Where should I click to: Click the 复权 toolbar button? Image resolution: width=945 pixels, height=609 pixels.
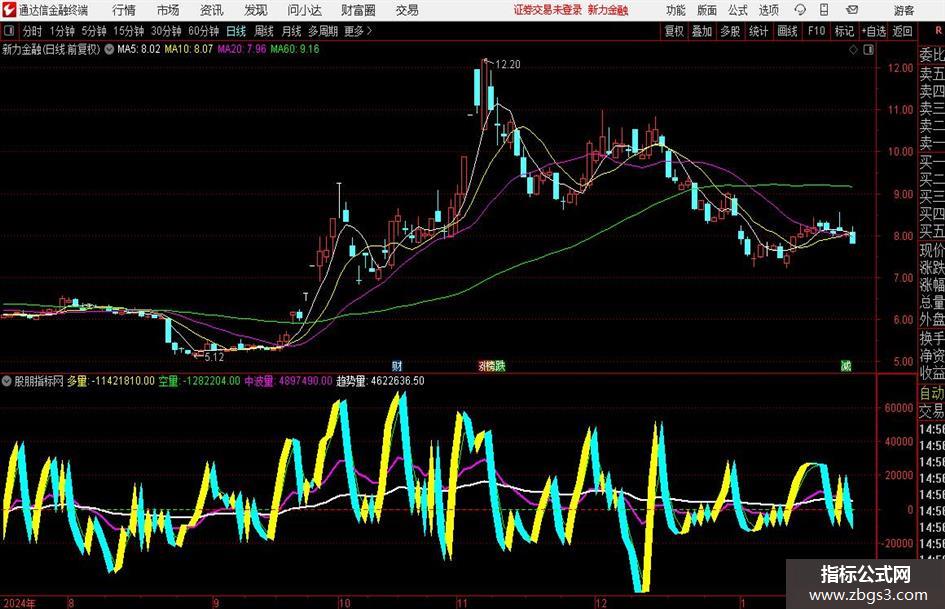674,31
